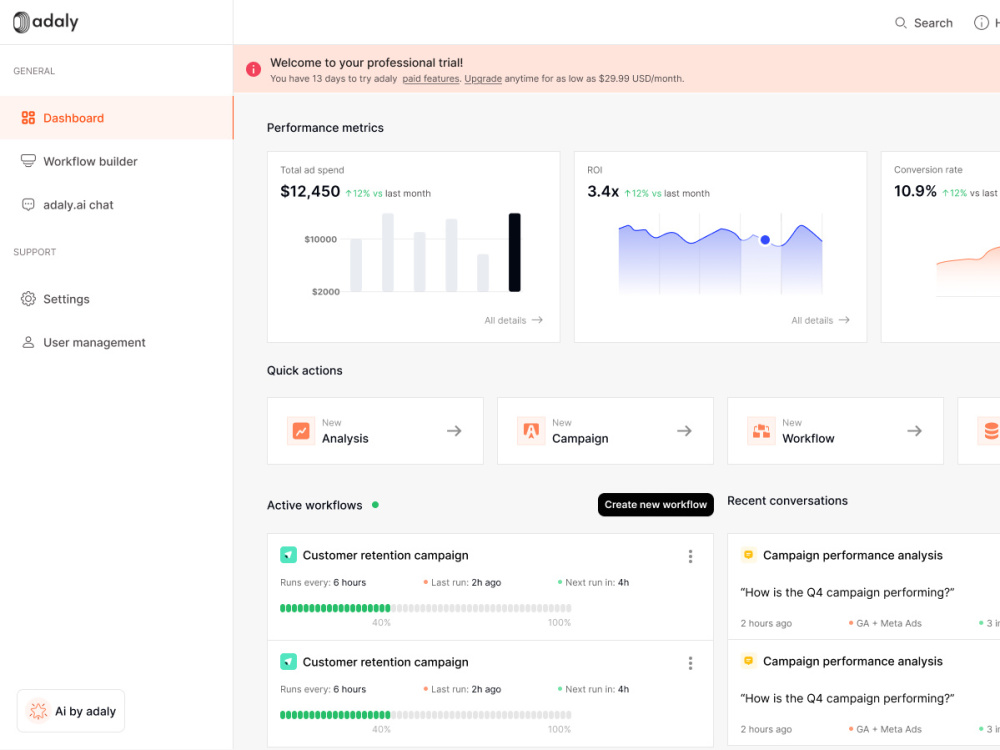Click the blue data point on ROI chart
1000x750 pixels.
tap(765, 240)
